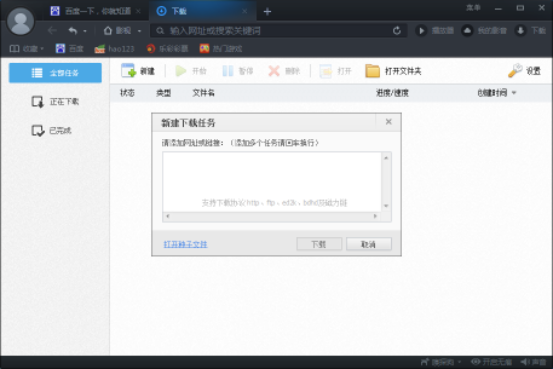The image size is (553, 369).
Task: Click the 打开种子文件 link
Action: tap(186, 244)
